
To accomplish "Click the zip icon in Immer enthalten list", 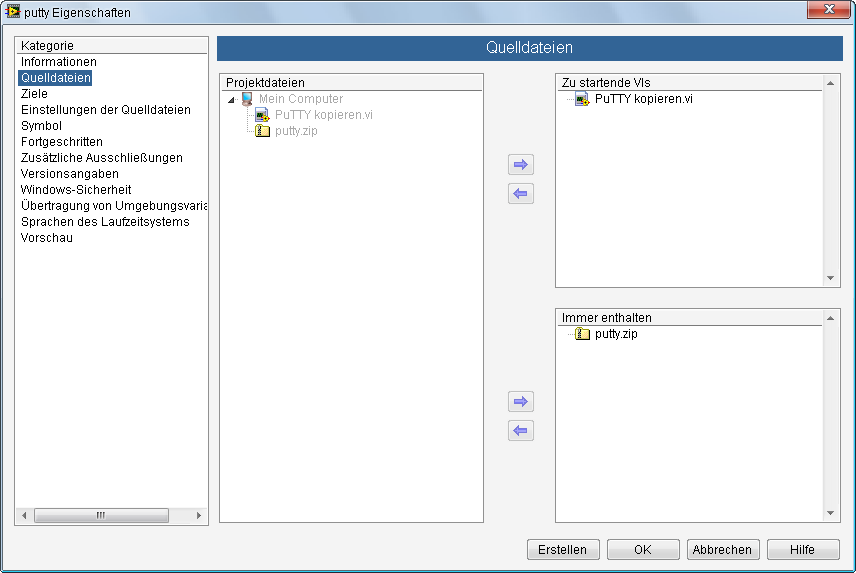I will (x=582, y=334).
